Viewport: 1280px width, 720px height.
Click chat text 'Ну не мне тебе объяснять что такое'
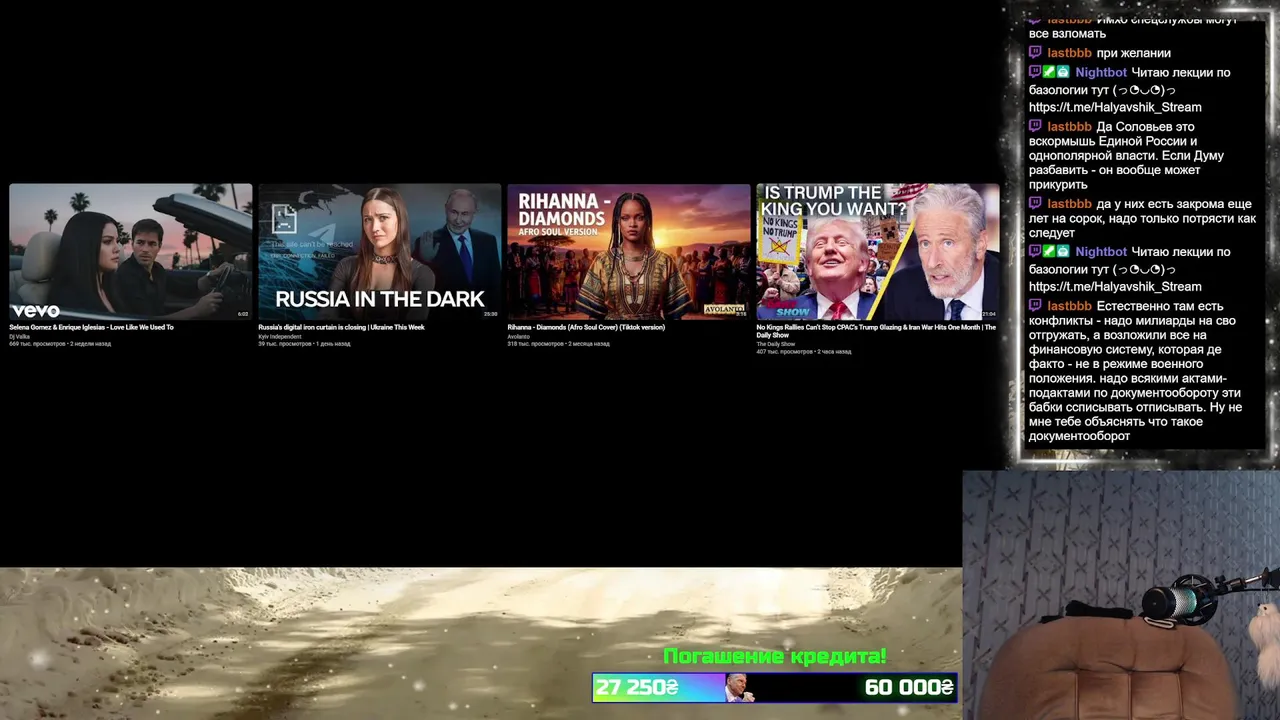(x=1136, y=414)
